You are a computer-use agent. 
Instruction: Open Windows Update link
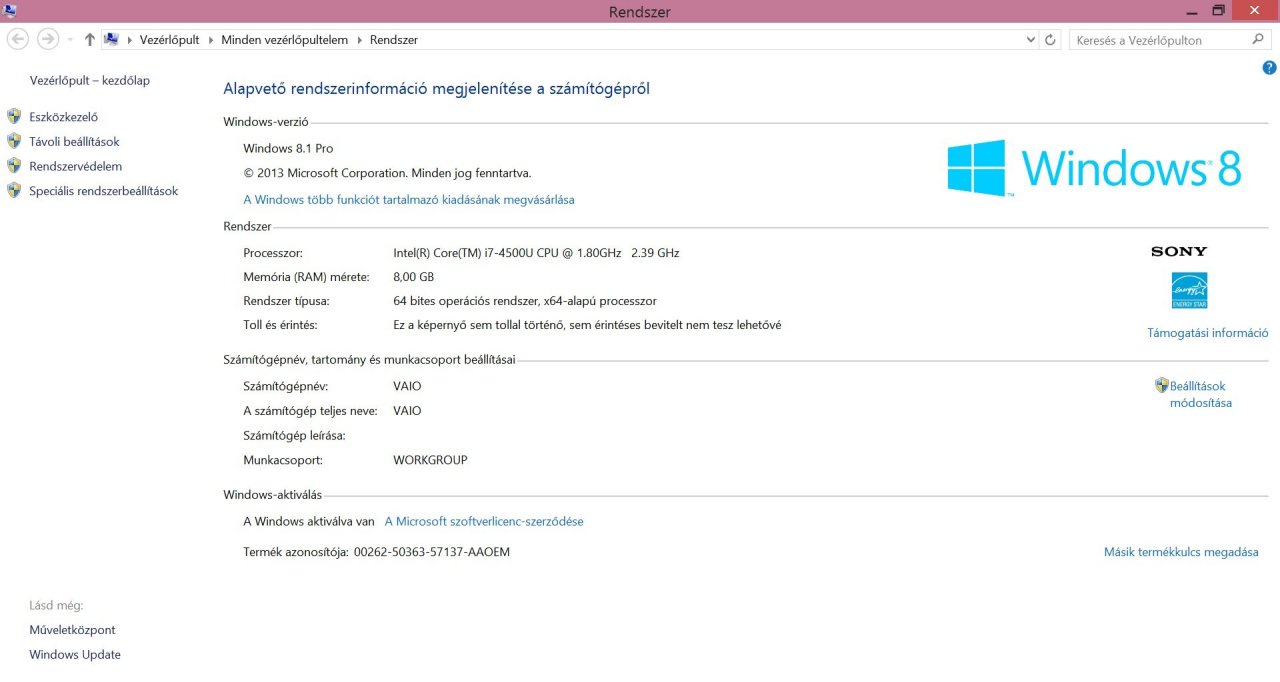click(x=75, y=655)
